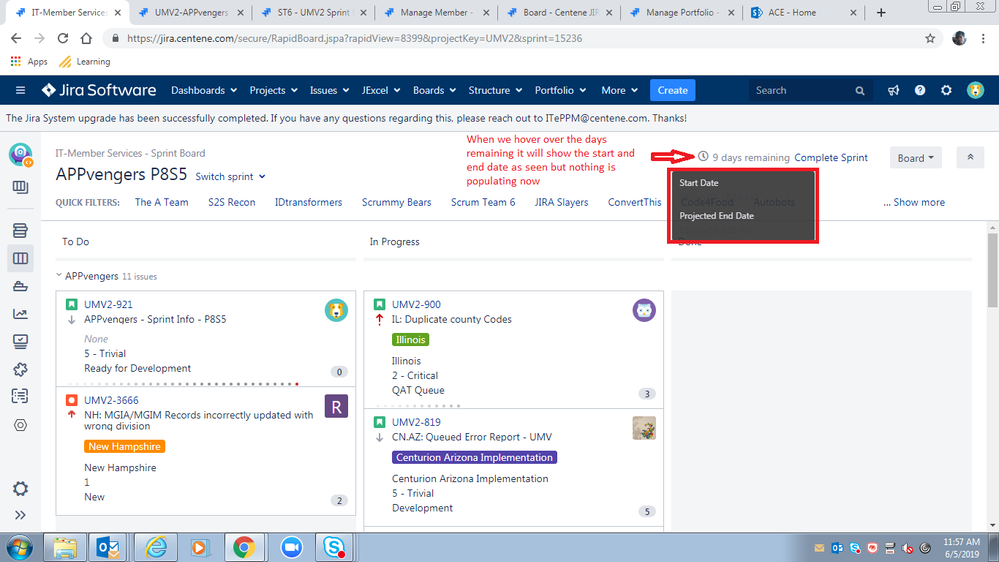Open the Releases ship icon in sidebar
Screen dimensions: 999x562
click(x=20, y=286)
